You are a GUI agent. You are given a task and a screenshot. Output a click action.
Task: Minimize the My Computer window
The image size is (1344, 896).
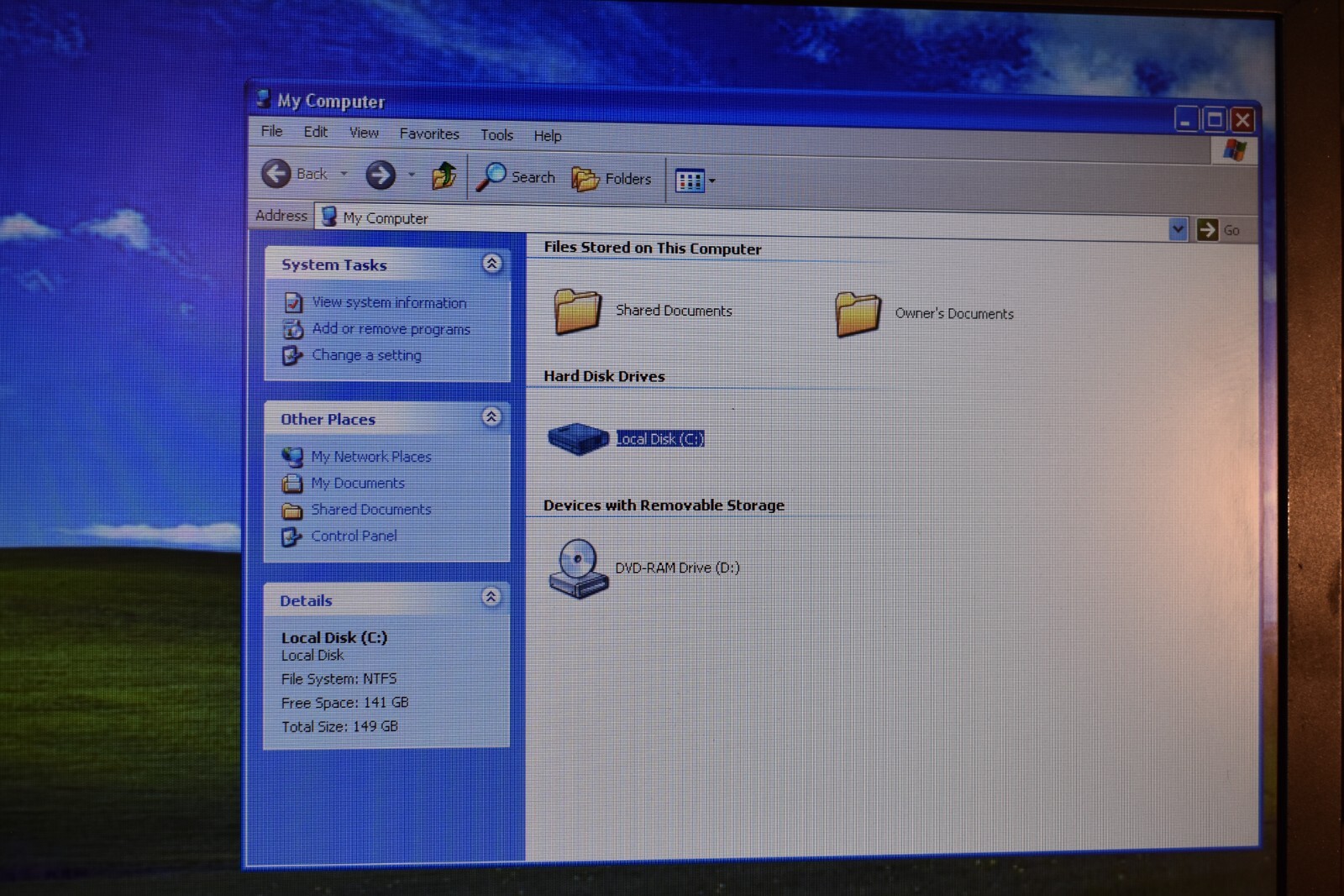1185,119
